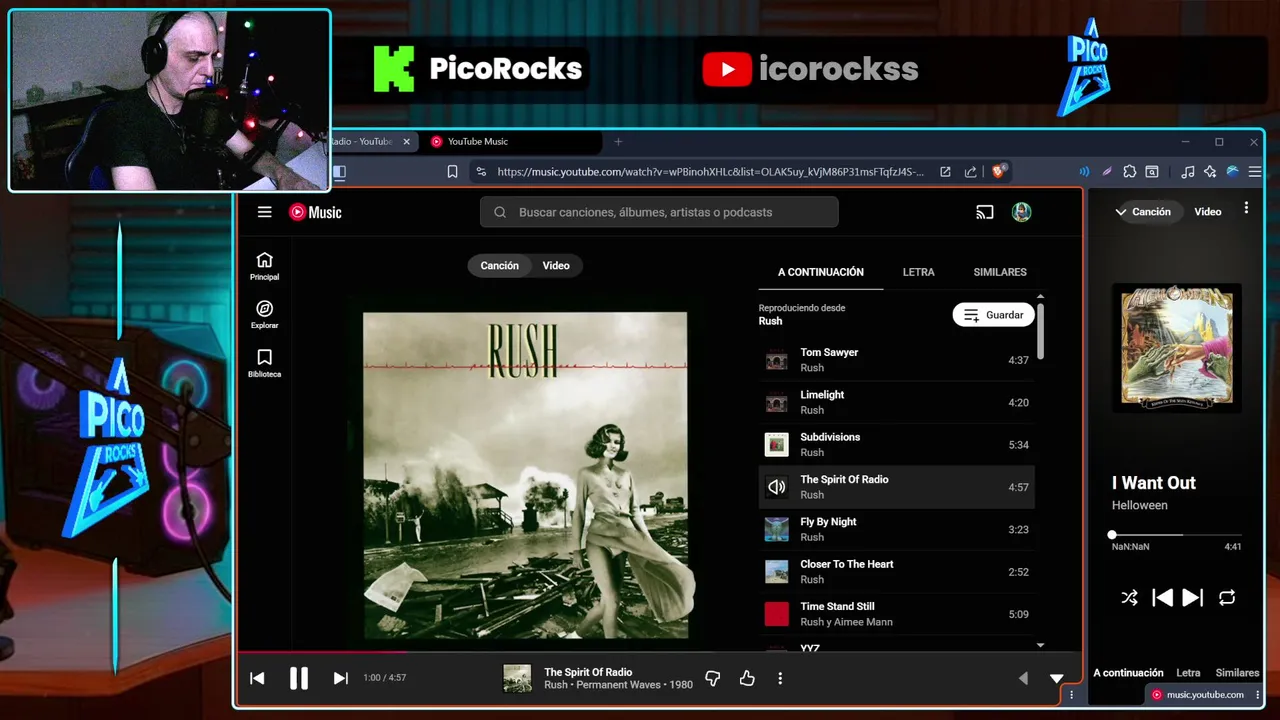Click the Guardar playlist button

coord(993,315)
